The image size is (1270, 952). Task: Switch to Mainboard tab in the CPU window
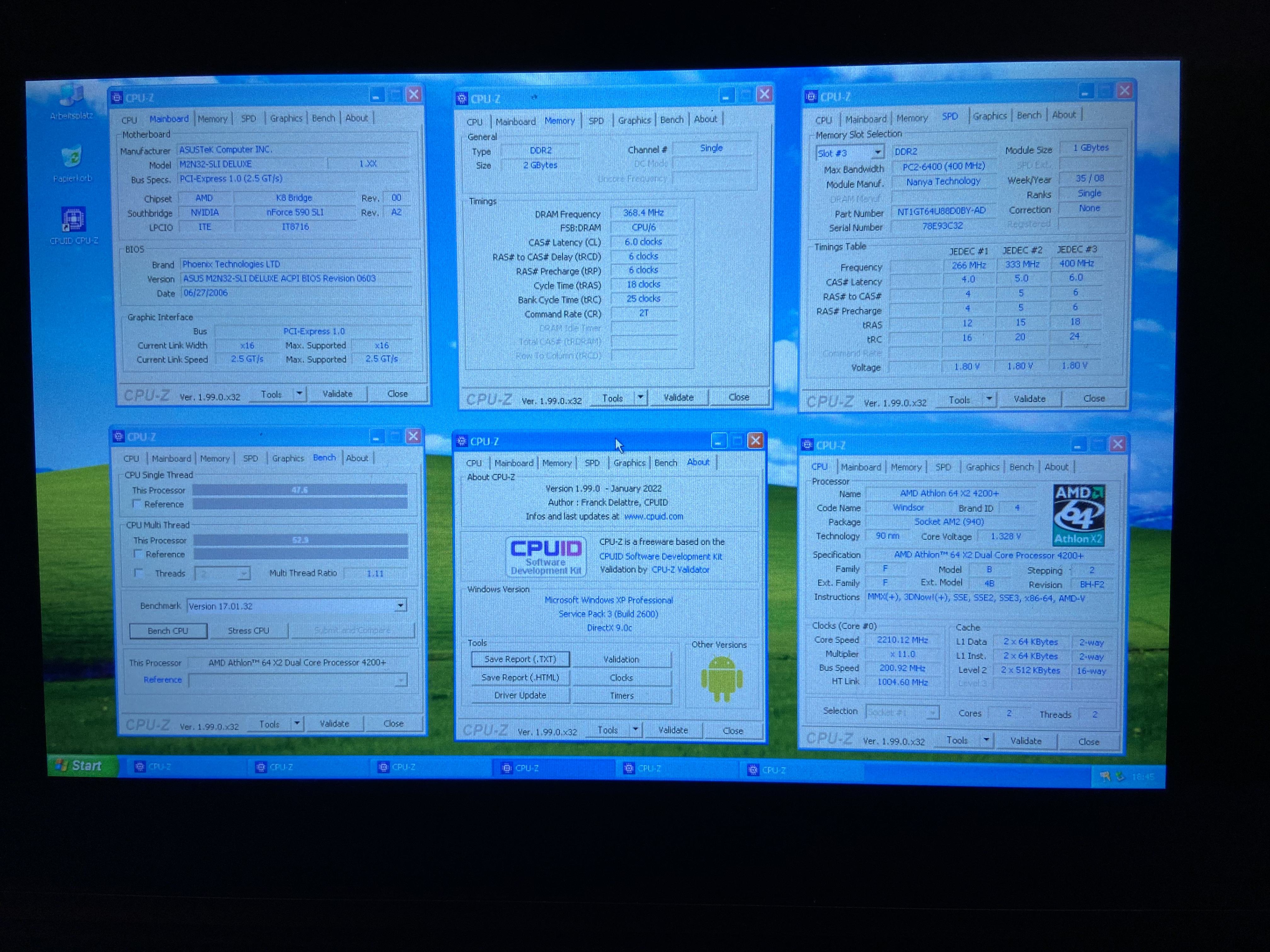861,467
